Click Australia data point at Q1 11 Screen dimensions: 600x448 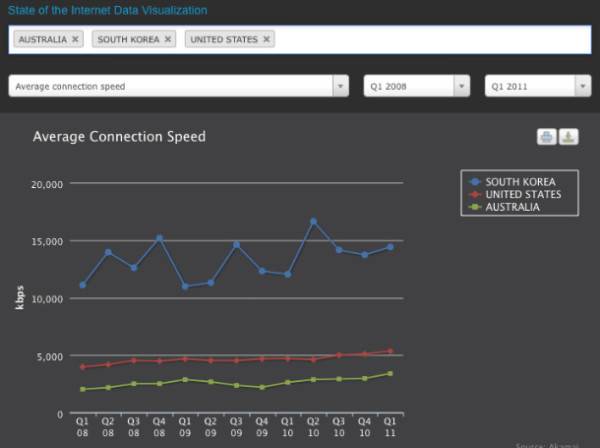tap(390, 373)
